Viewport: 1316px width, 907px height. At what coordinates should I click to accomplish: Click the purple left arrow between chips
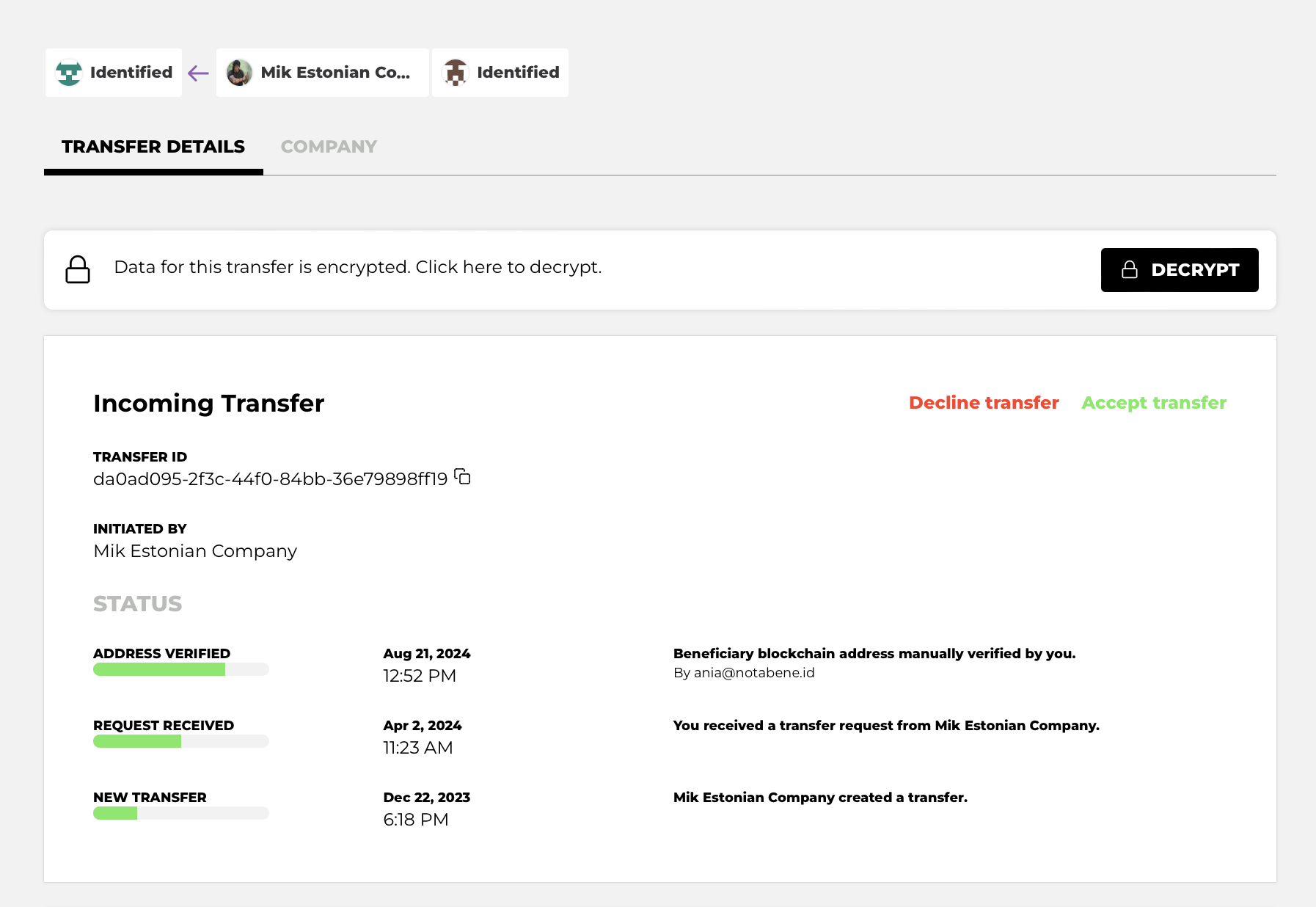point(199,73)
